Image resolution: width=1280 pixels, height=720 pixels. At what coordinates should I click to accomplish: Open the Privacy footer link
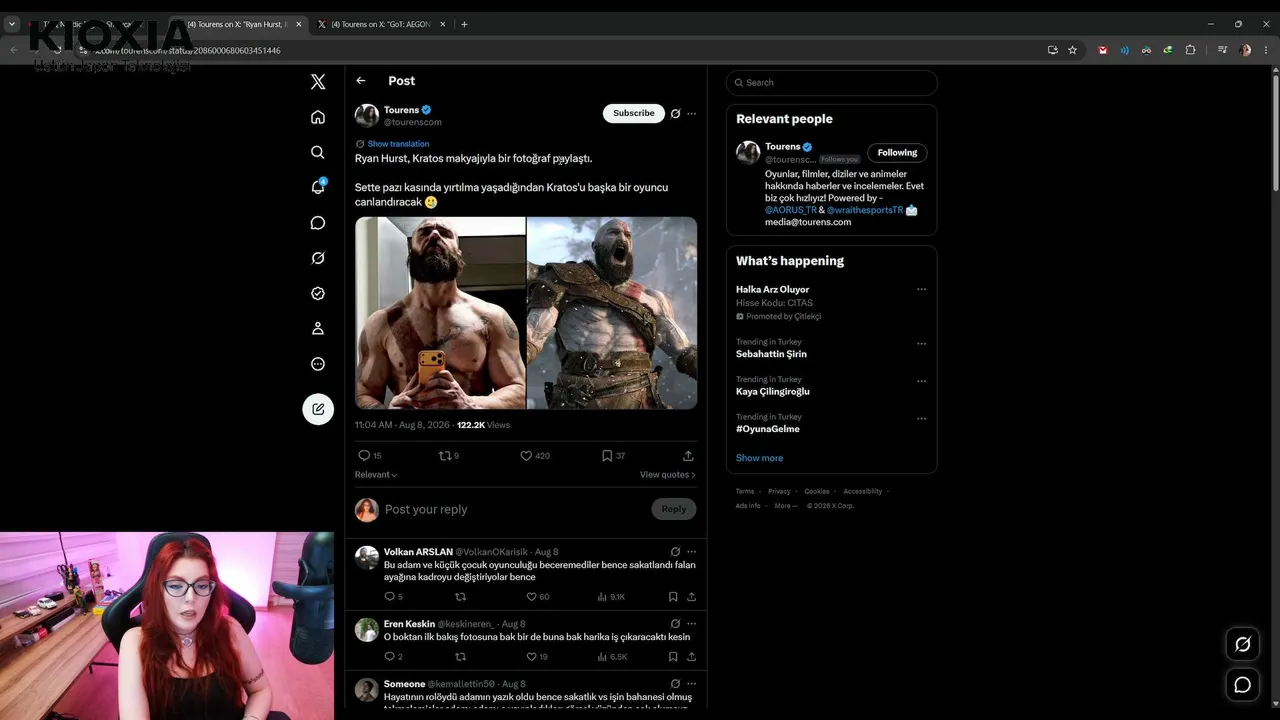[x=779, y=491]
